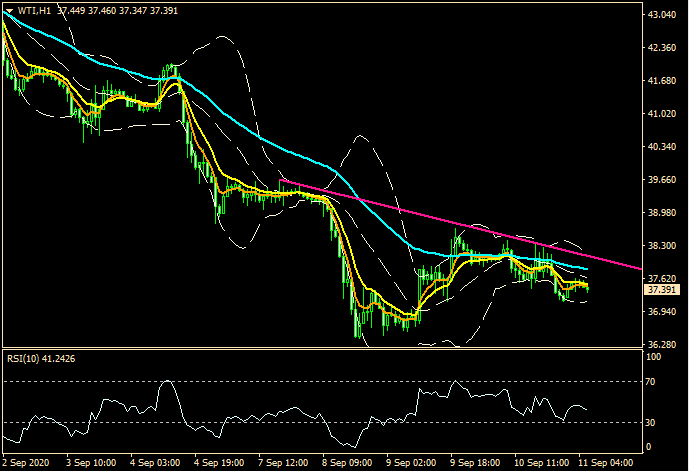Click the RSI(10) indicator label
Viewport: 690px width, 471px height.
[23, 356]
